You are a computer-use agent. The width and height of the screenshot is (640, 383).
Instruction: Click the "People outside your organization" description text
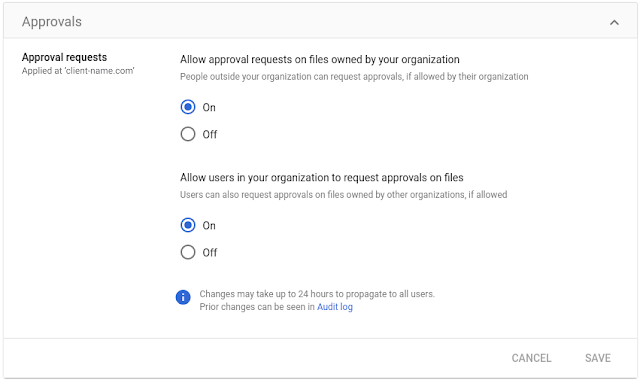coord(354,77)
